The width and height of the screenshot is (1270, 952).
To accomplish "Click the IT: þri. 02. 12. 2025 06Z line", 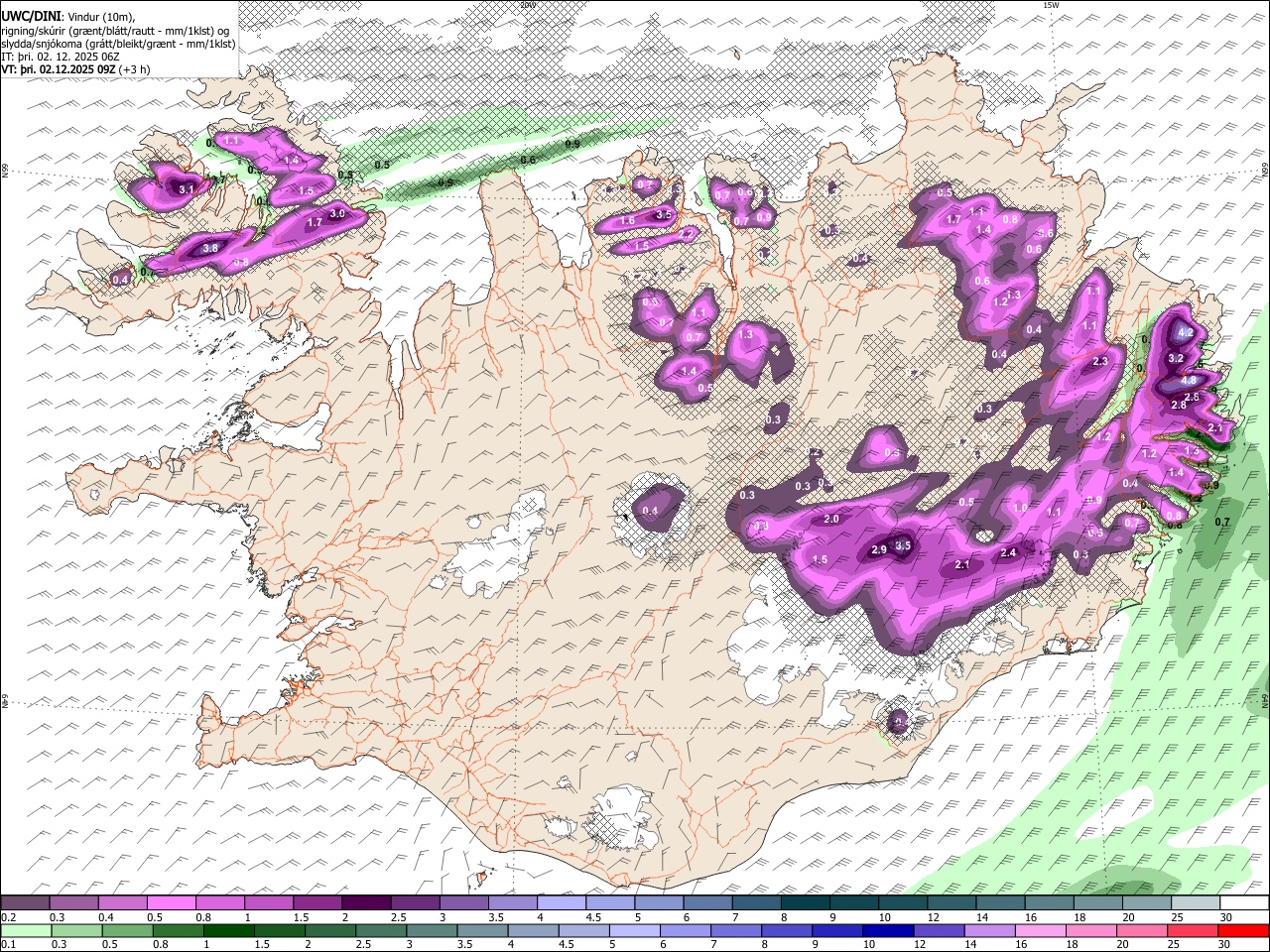I will coord(61,57).
